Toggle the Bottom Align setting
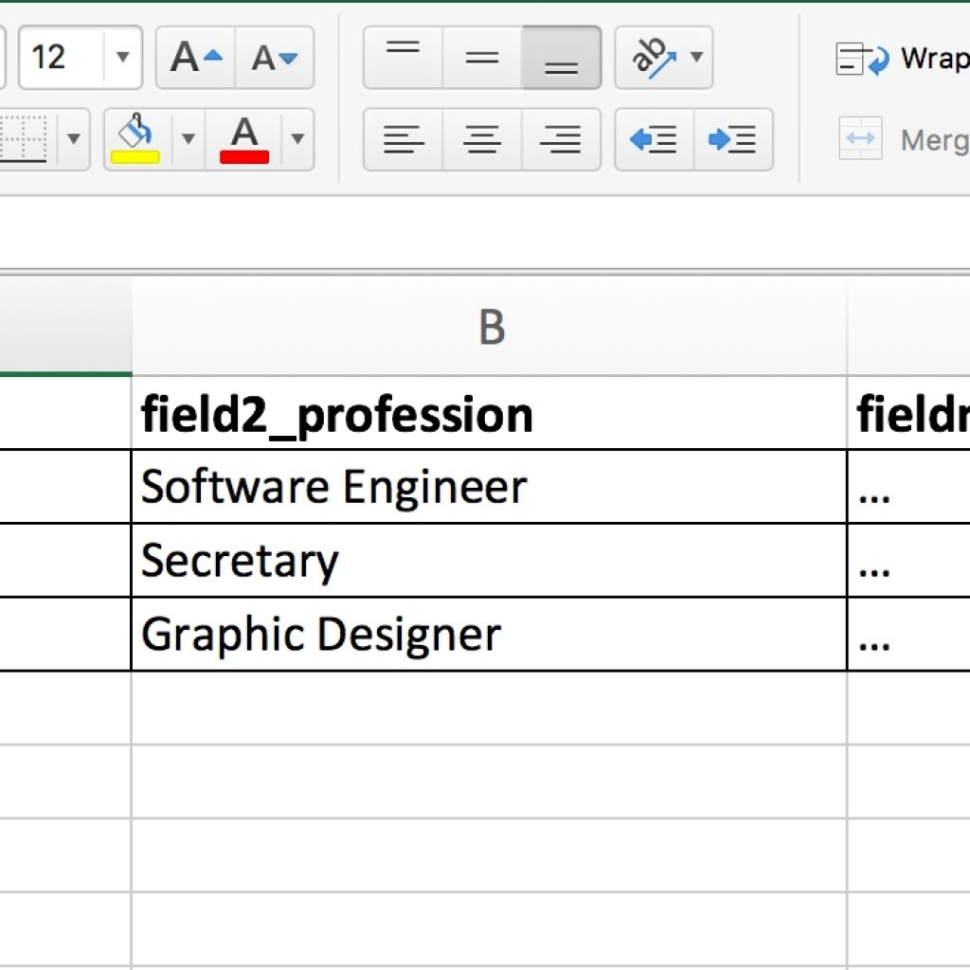The width and height of the screenshot is (970, 970). click(561, 57)
